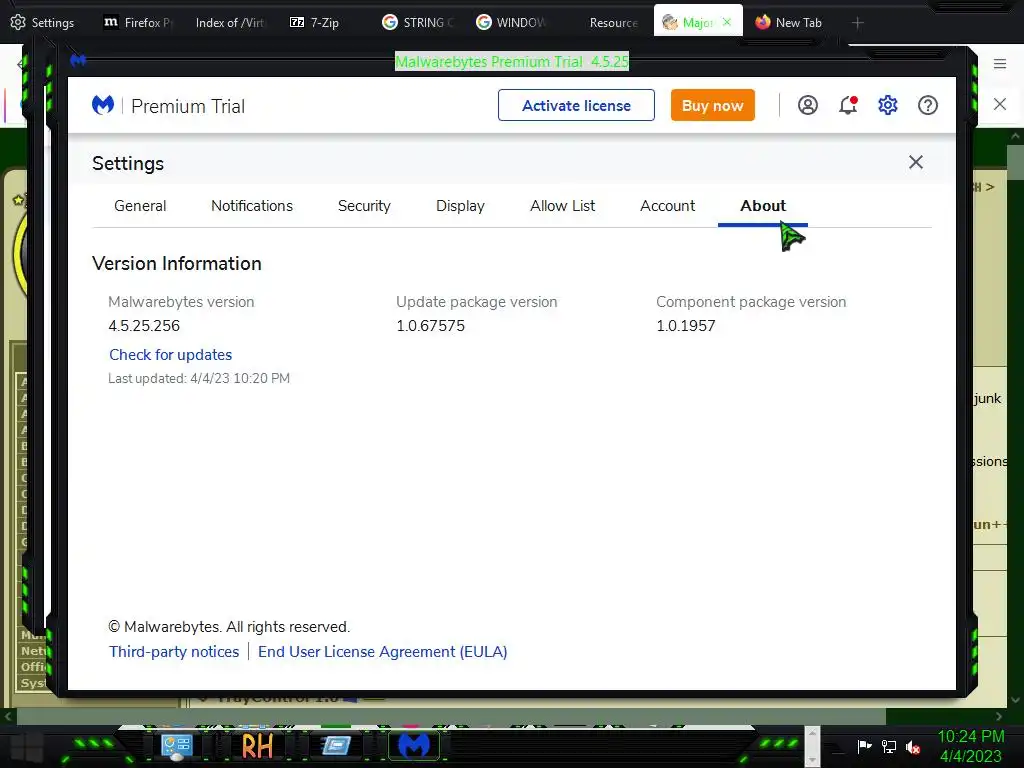Click the Malwarebytes title bar logo icon

(78, 61)
